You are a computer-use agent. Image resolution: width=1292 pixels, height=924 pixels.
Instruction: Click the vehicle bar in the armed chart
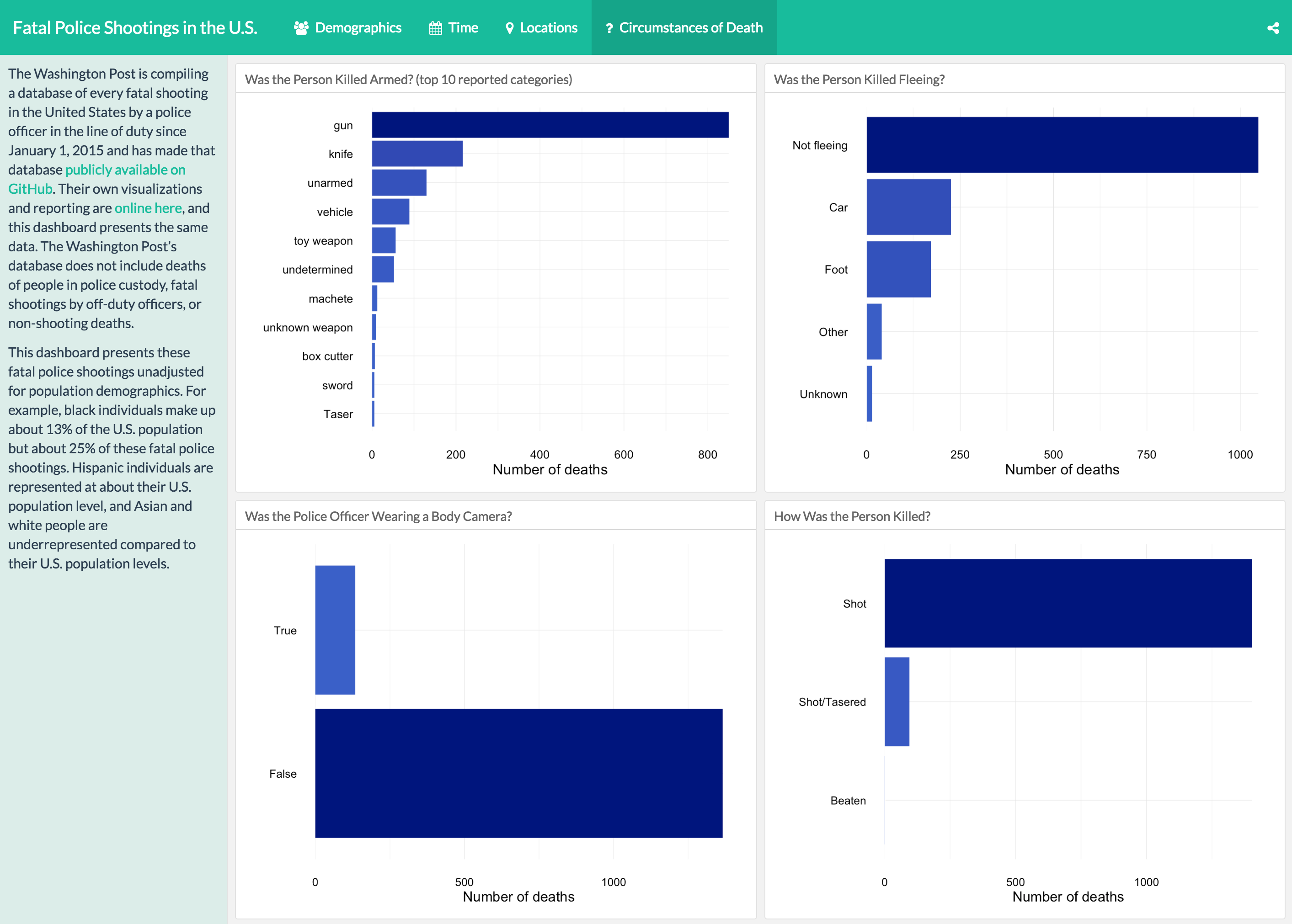coord(390,212)
